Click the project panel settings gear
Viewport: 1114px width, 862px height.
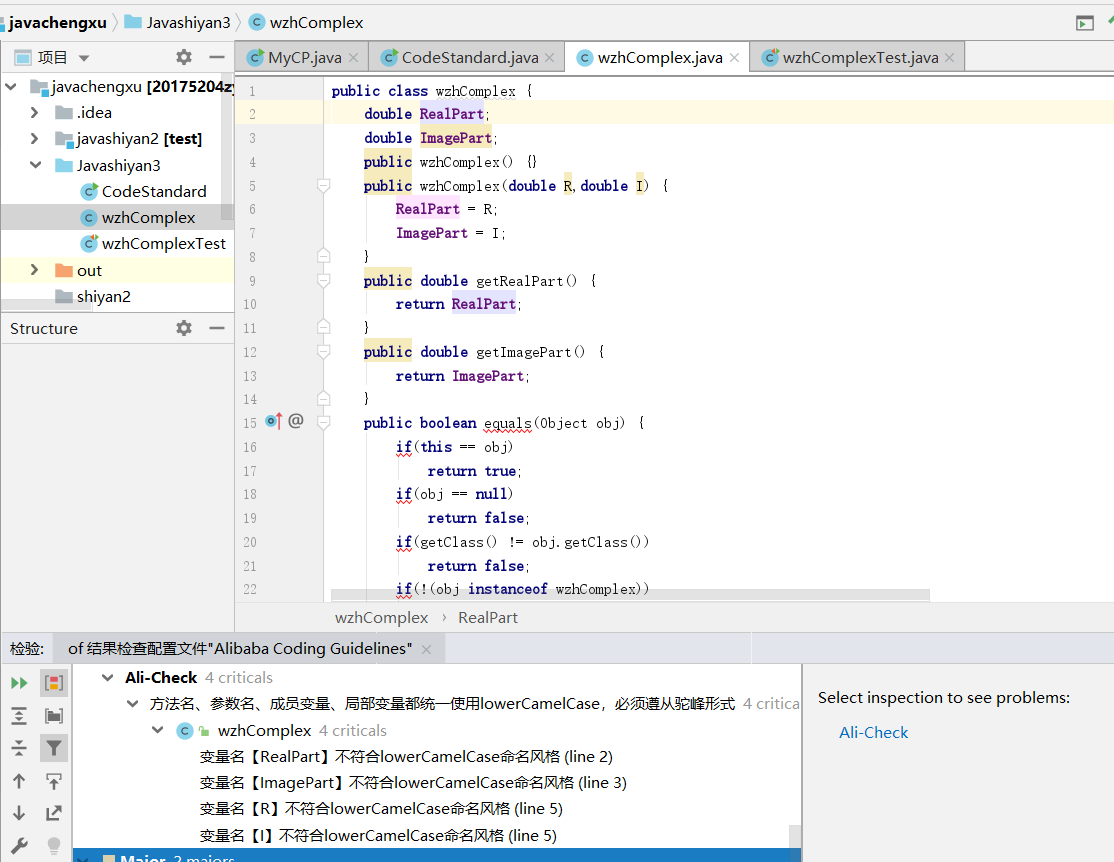pos(184,57)
